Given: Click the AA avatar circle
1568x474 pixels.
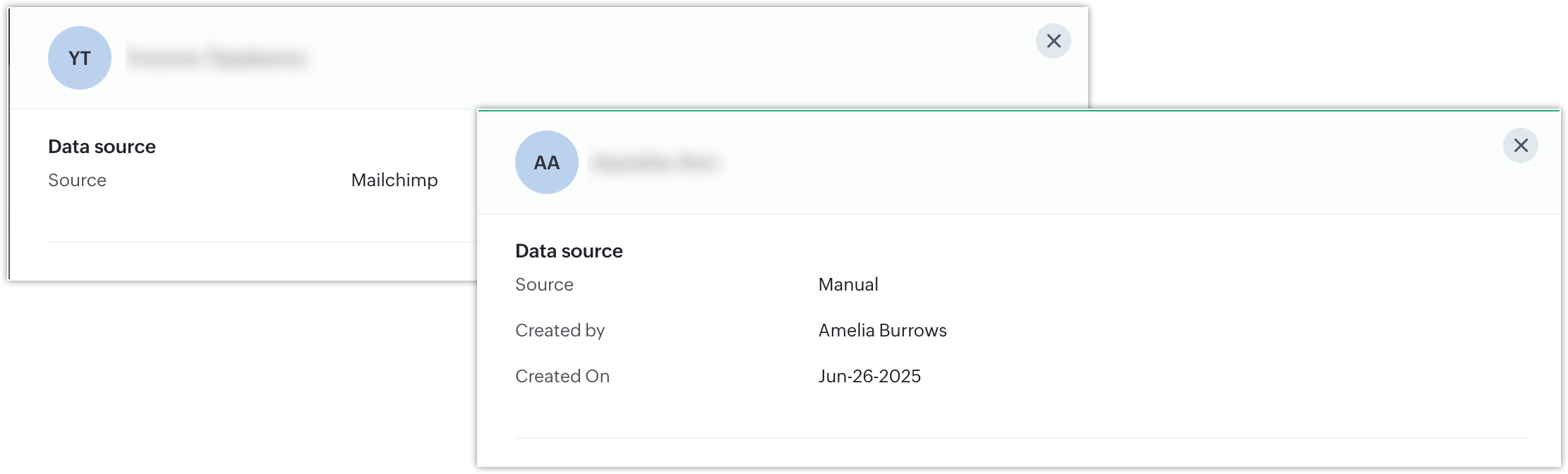Looking at the screenshot, I should point(547,162).
